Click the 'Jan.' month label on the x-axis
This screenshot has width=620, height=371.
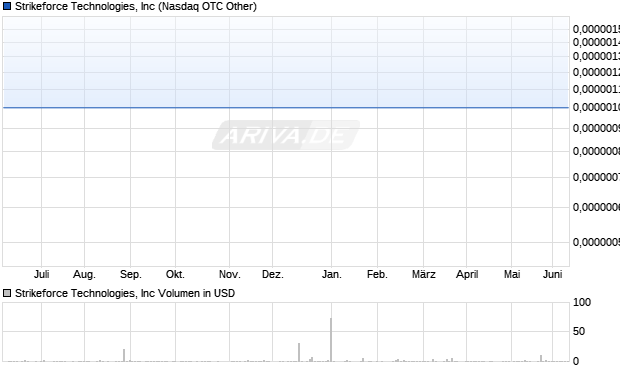pyautogui.click(x=332, y=274)
